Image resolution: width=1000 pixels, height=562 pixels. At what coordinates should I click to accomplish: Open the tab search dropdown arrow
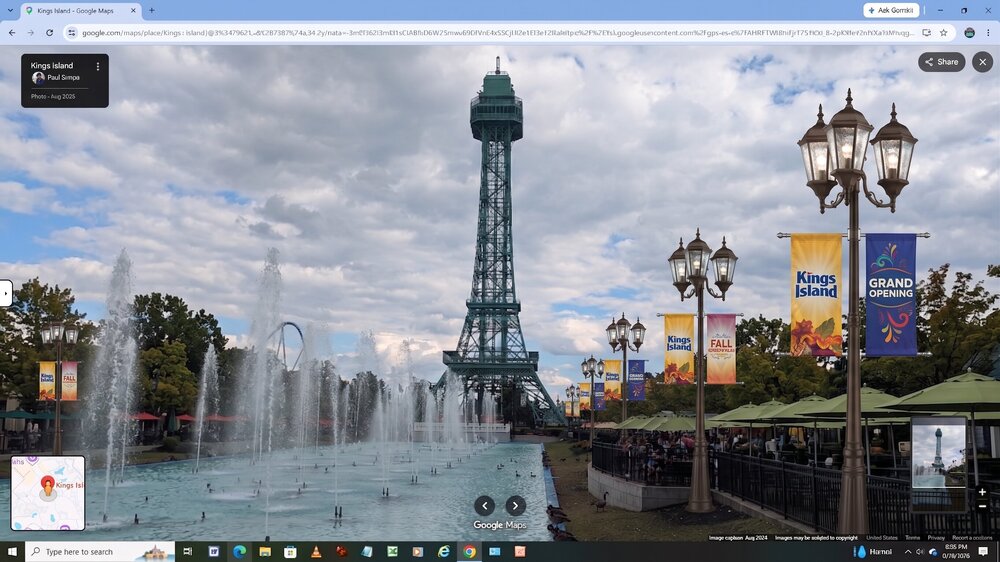[x=10, y=10]
